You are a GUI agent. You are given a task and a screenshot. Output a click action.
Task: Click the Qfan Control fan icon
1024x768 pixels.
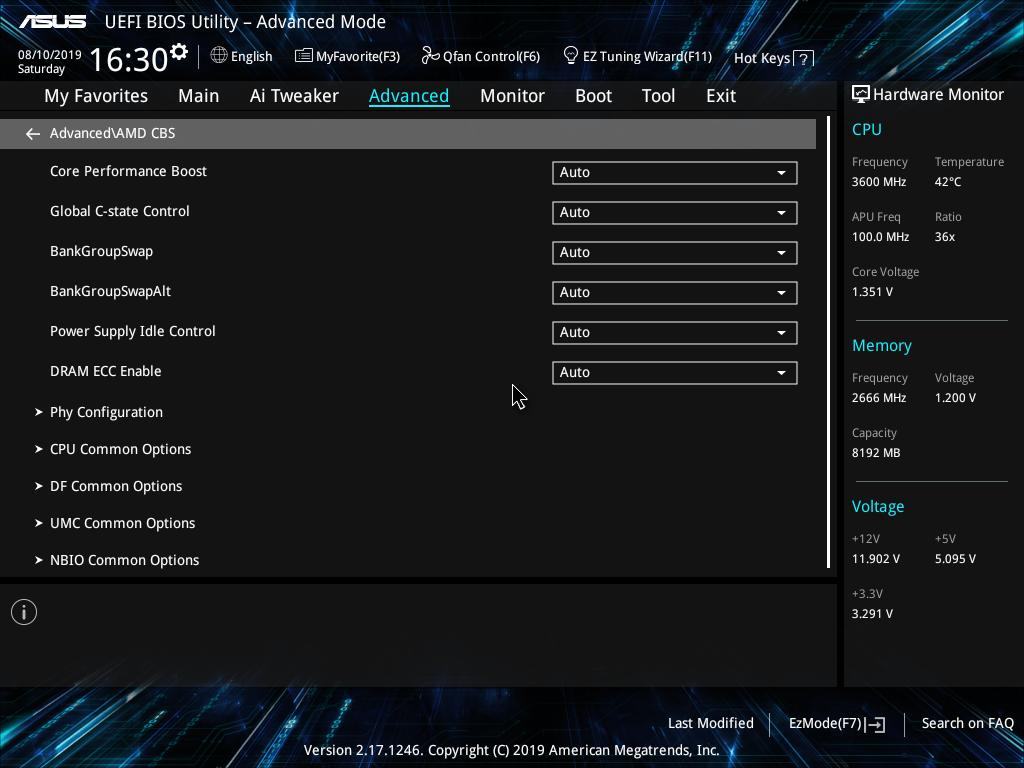(x=430, y=56)
